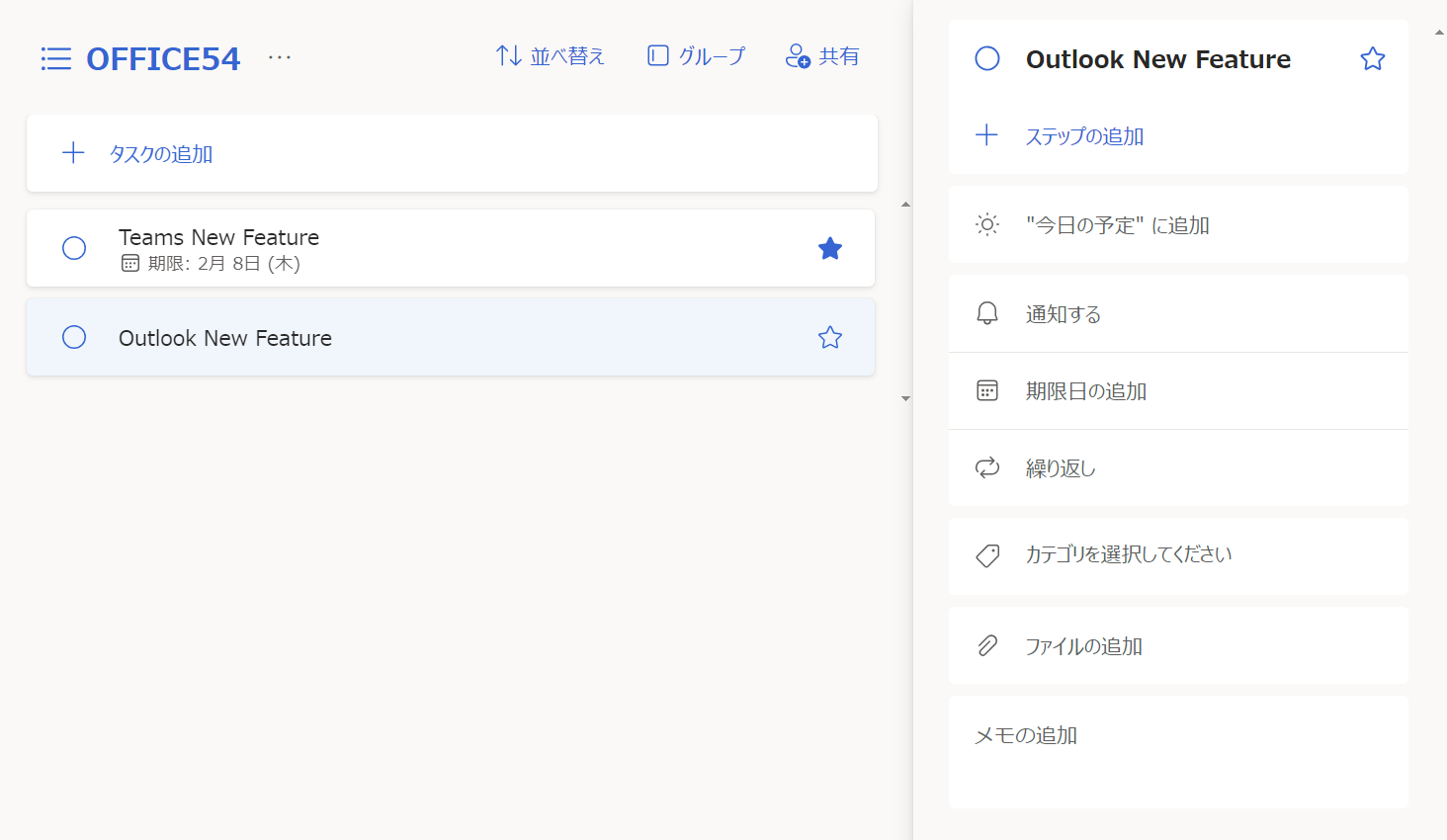
Task: Add task to "今日の予定"
Action: (x=1178, y=224)
